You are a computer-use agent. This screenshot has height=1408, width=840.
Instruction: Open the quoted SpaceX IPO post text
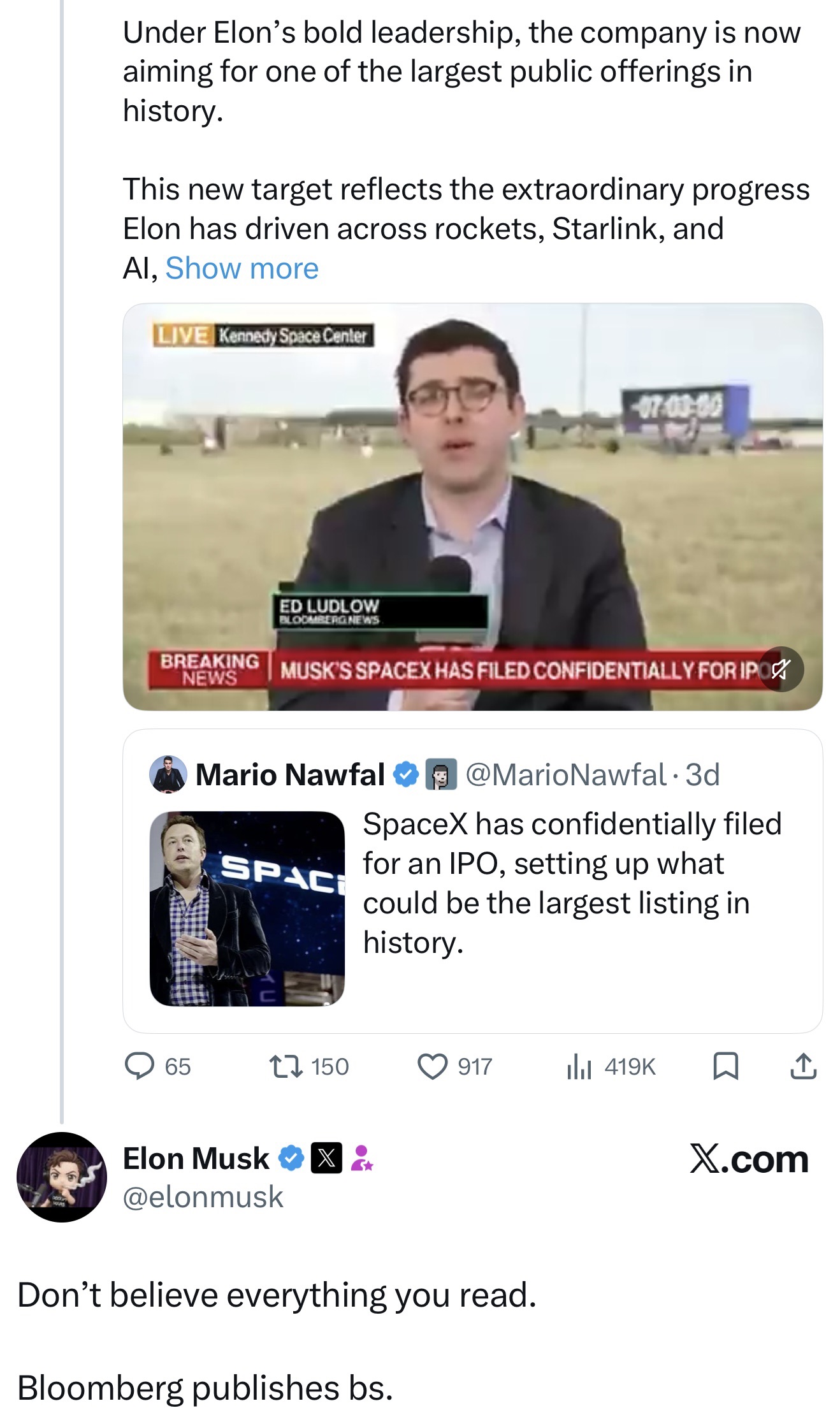pos(572,883)
